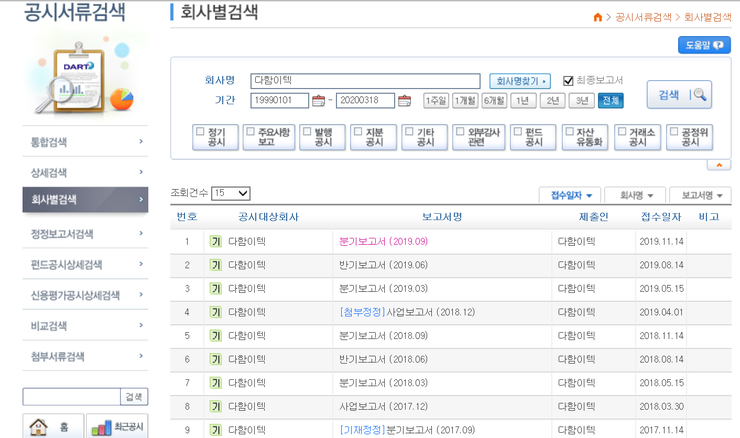
Task: Click the 기 badge icon in row 6
Action: click(x=216, y=359)
